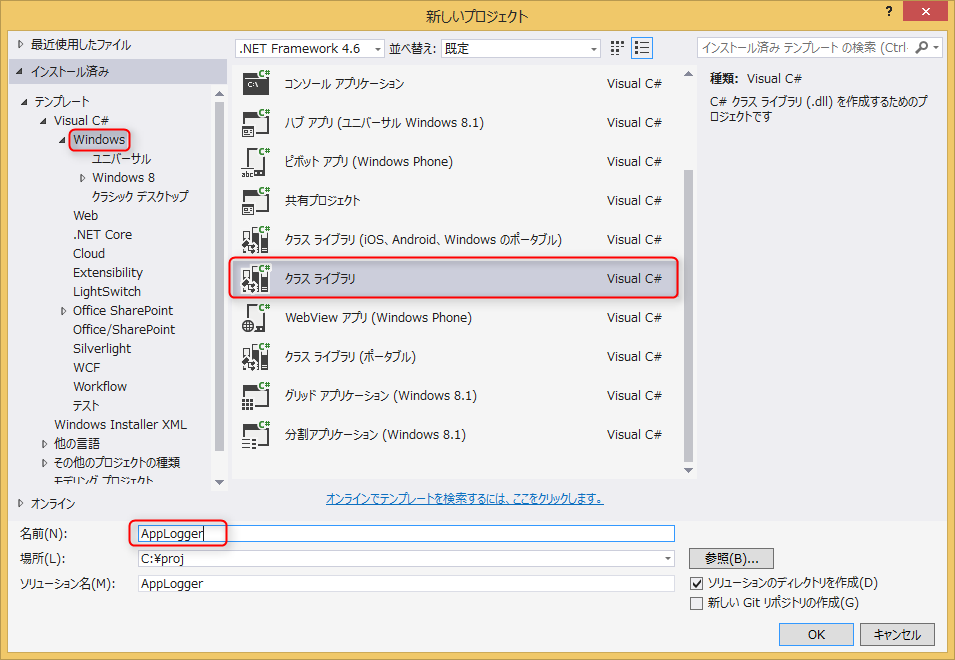Collapse the Visual C# tree node

coord(43,121)
